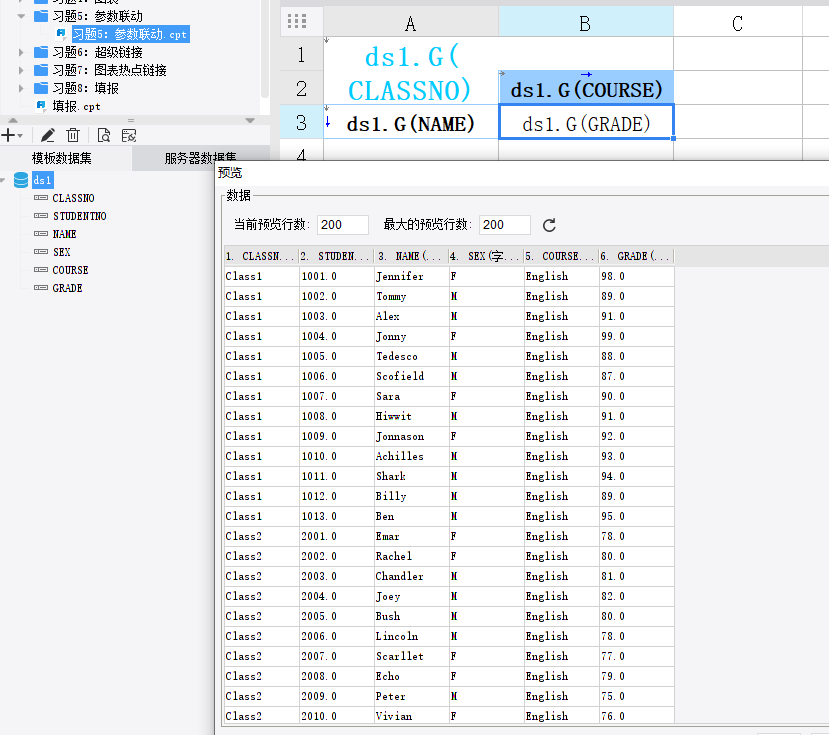Select the ds1 dataset node

coord(42,180)
